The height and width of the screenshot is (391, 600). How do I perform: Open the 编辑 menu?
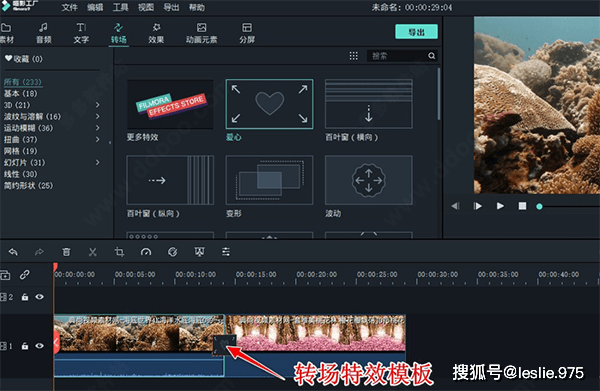tap(95, 7)
